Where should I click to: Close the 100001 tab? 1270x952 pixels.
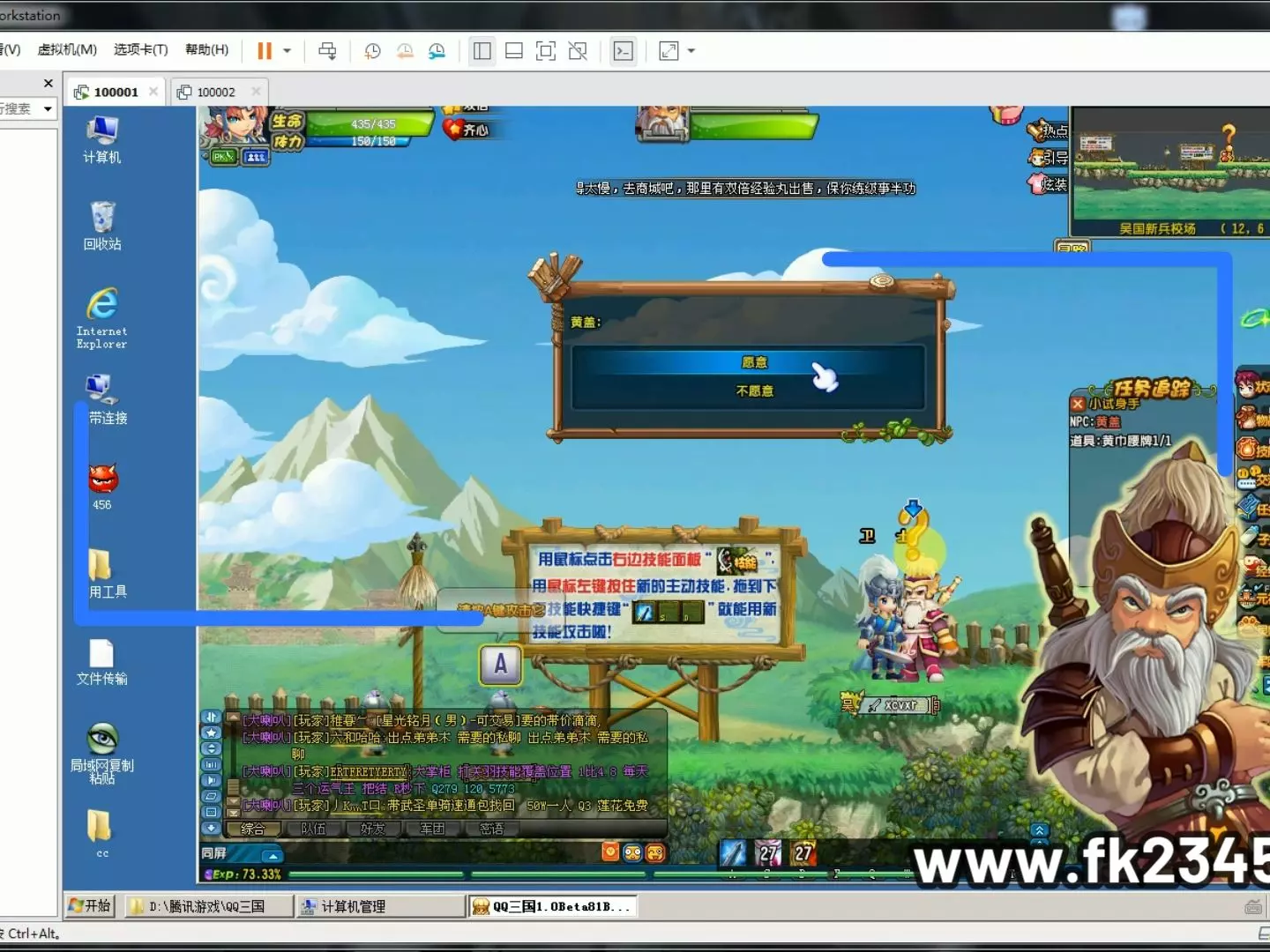click(153, 91)
